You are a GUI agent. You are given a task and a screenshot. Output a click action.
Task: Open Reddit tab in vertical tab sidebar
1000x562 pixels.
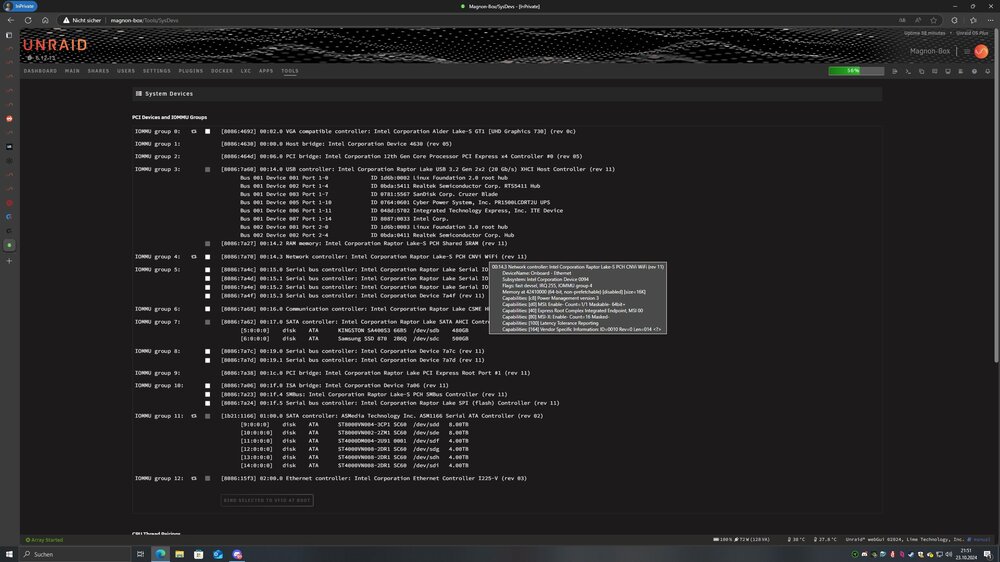coord(9,119)
